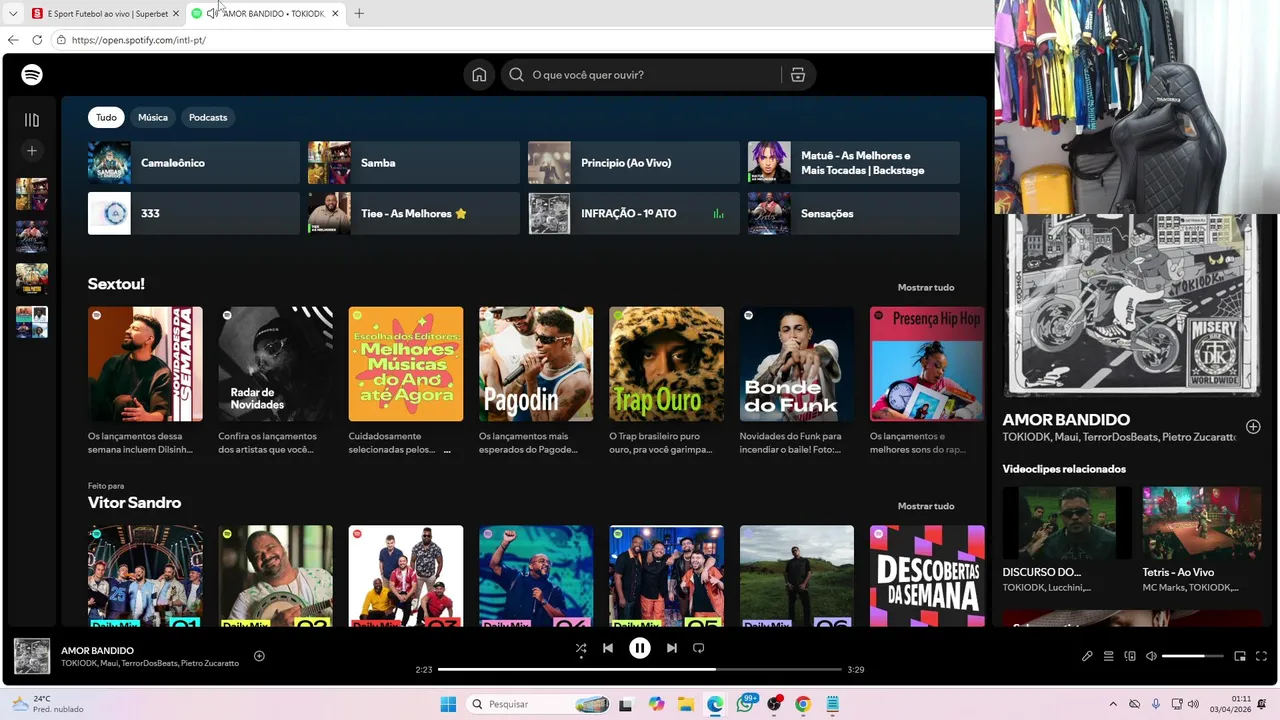This screenshot has height=720, width=1280.
Task: Open the Novidades da Semana playlist cover
Action: click(145, 364)
